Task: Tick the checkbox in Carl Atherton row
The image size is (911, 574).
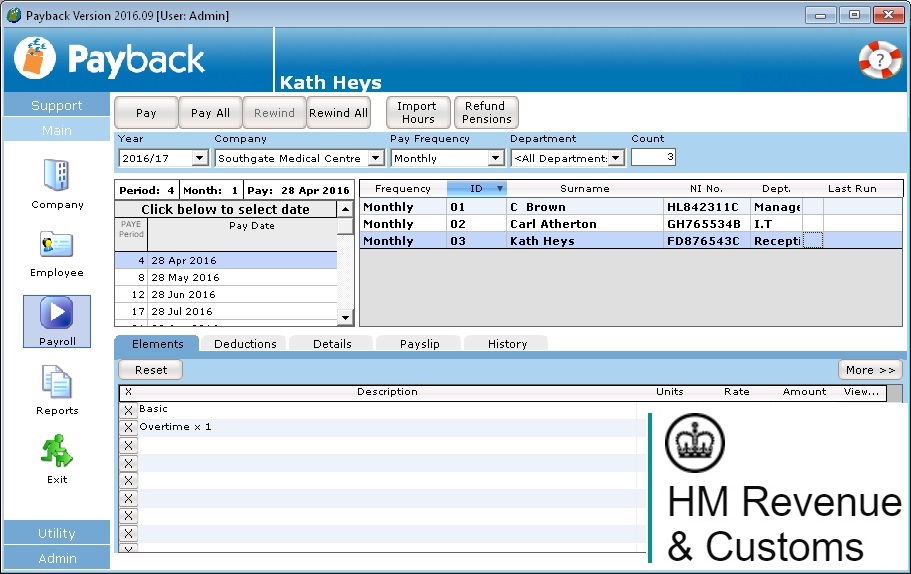Action: (x=813, y=224)
